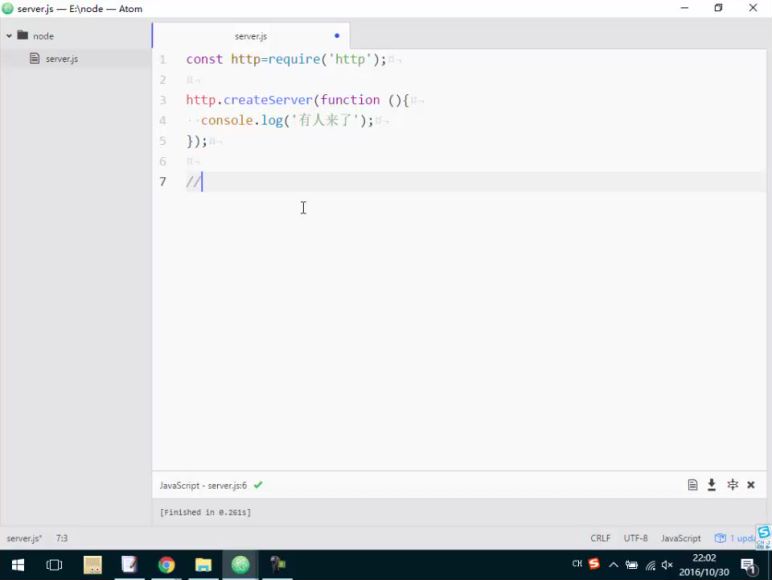The image size is (772, 580).
Task: Collapse the node project folder
Action: coord(9,36)
